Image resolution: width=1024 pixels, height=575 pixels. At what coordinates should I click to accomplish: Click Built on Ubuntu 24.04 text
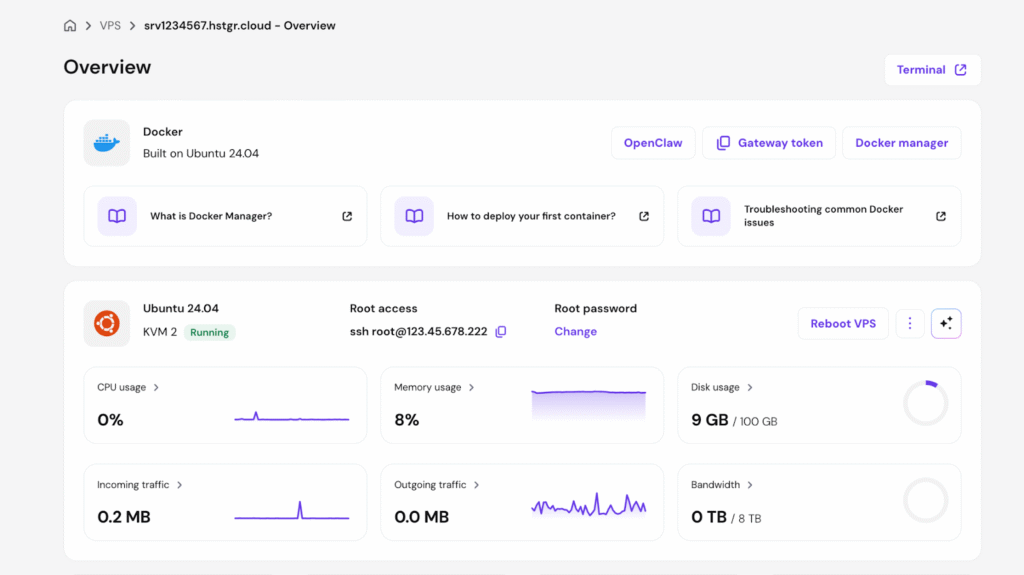pyautogui.click(x=201, y=154)
